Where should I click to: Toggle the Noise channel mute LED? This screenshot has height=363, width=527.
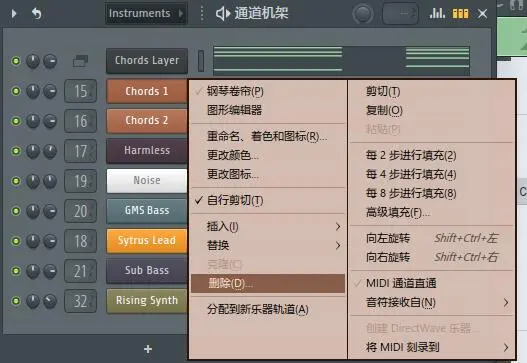click(x=16, y=181)
